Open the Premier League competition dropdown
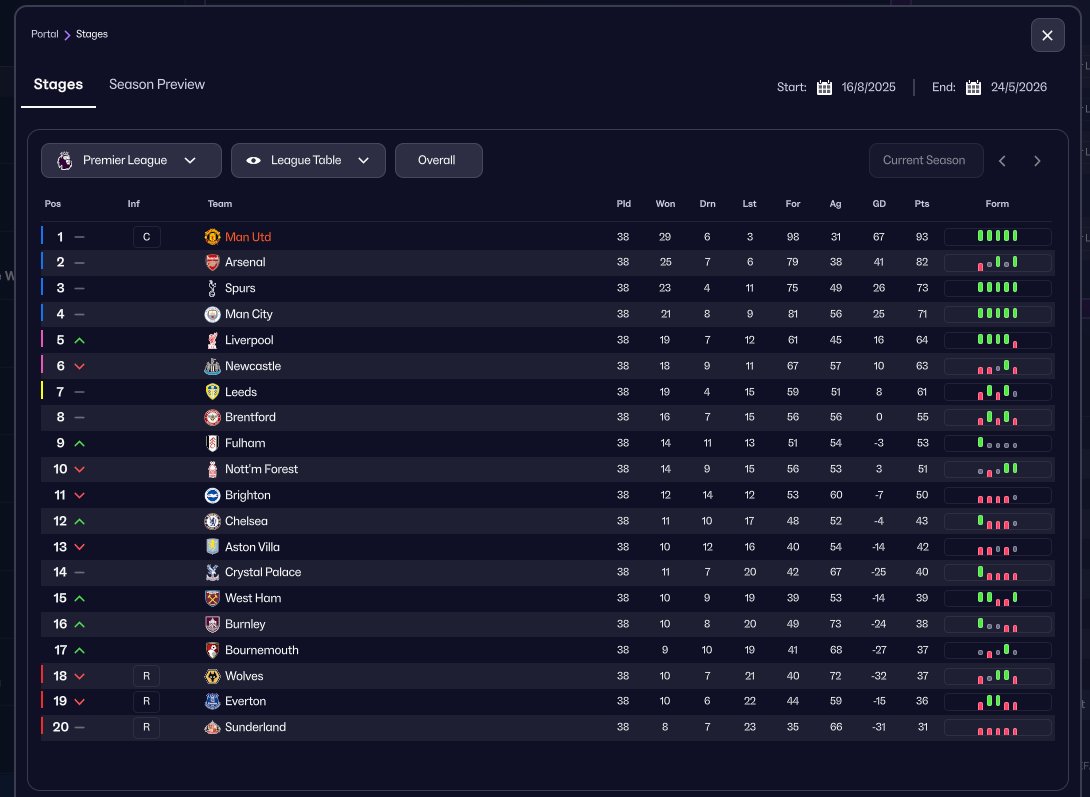This screenshot has height=797, width=1090. 131,161
